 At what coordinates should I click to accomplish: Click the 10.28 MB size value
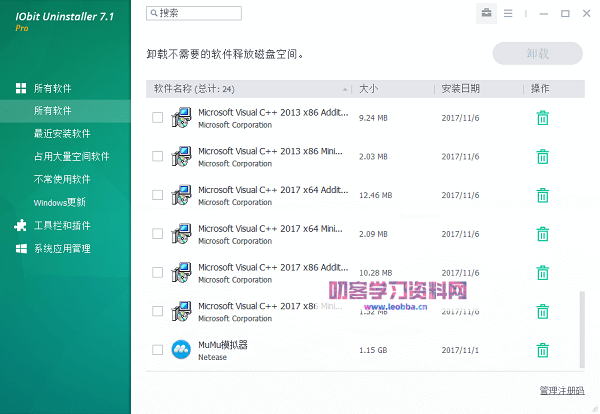point(375,273)
